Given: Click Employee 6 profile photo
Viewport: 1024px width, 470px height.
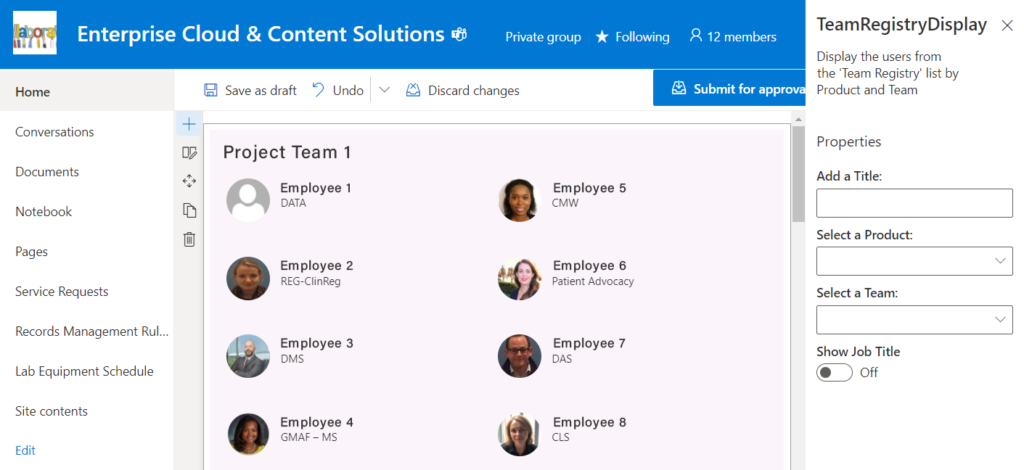Looking at the screenshot, I should tap(520, 278).
